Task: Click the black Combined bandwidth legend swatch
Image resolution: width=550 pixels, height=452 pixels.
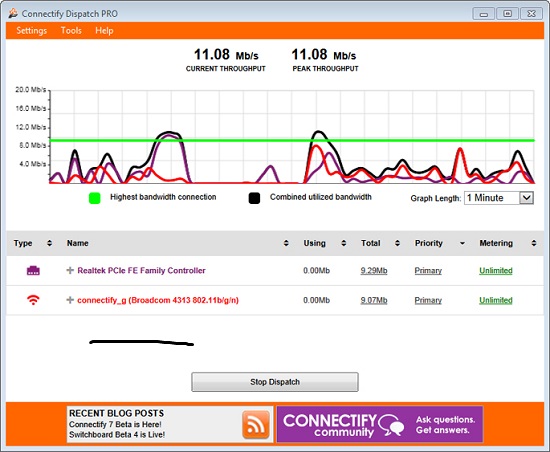Action: tap(254, 198)
